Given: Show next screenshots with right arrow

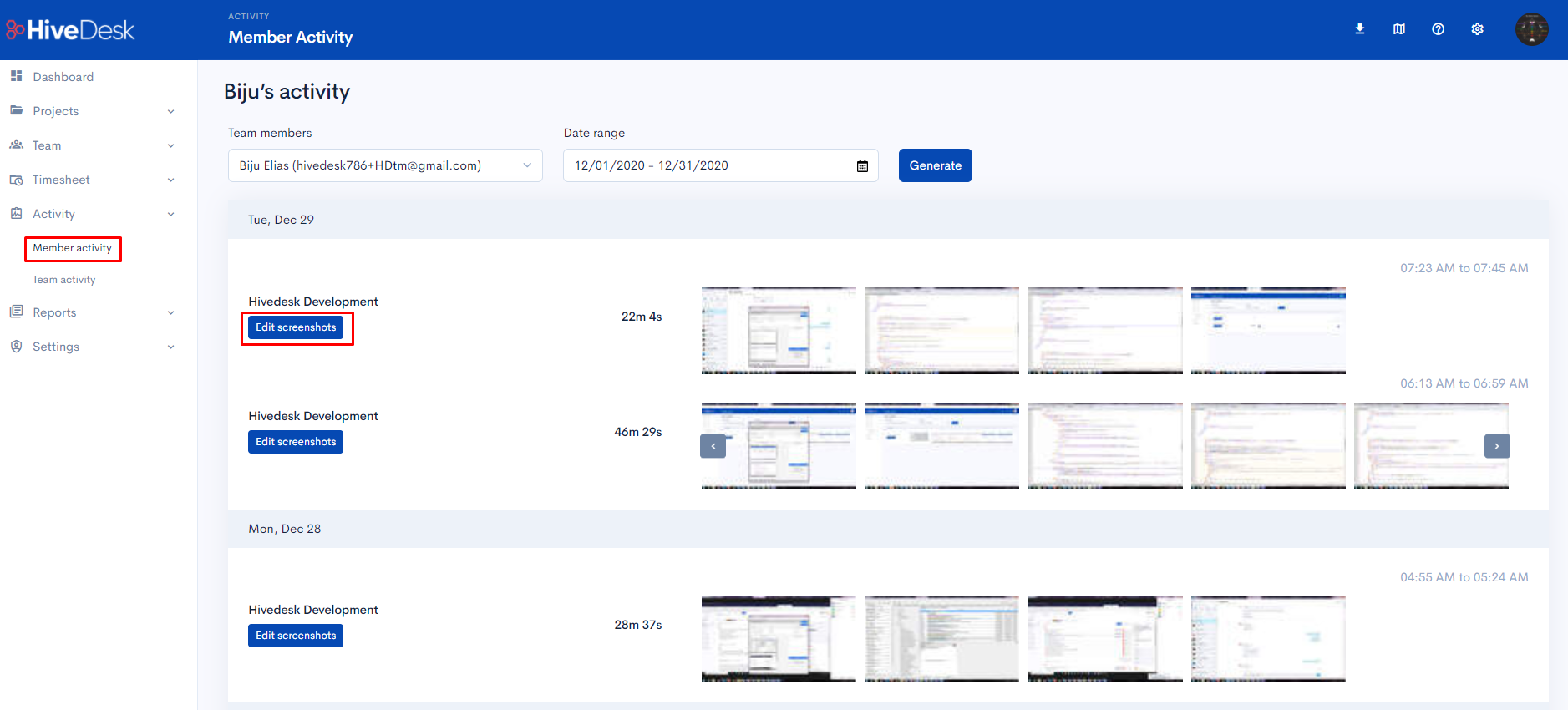Looking at the screenshot, I should (1497, 446).
